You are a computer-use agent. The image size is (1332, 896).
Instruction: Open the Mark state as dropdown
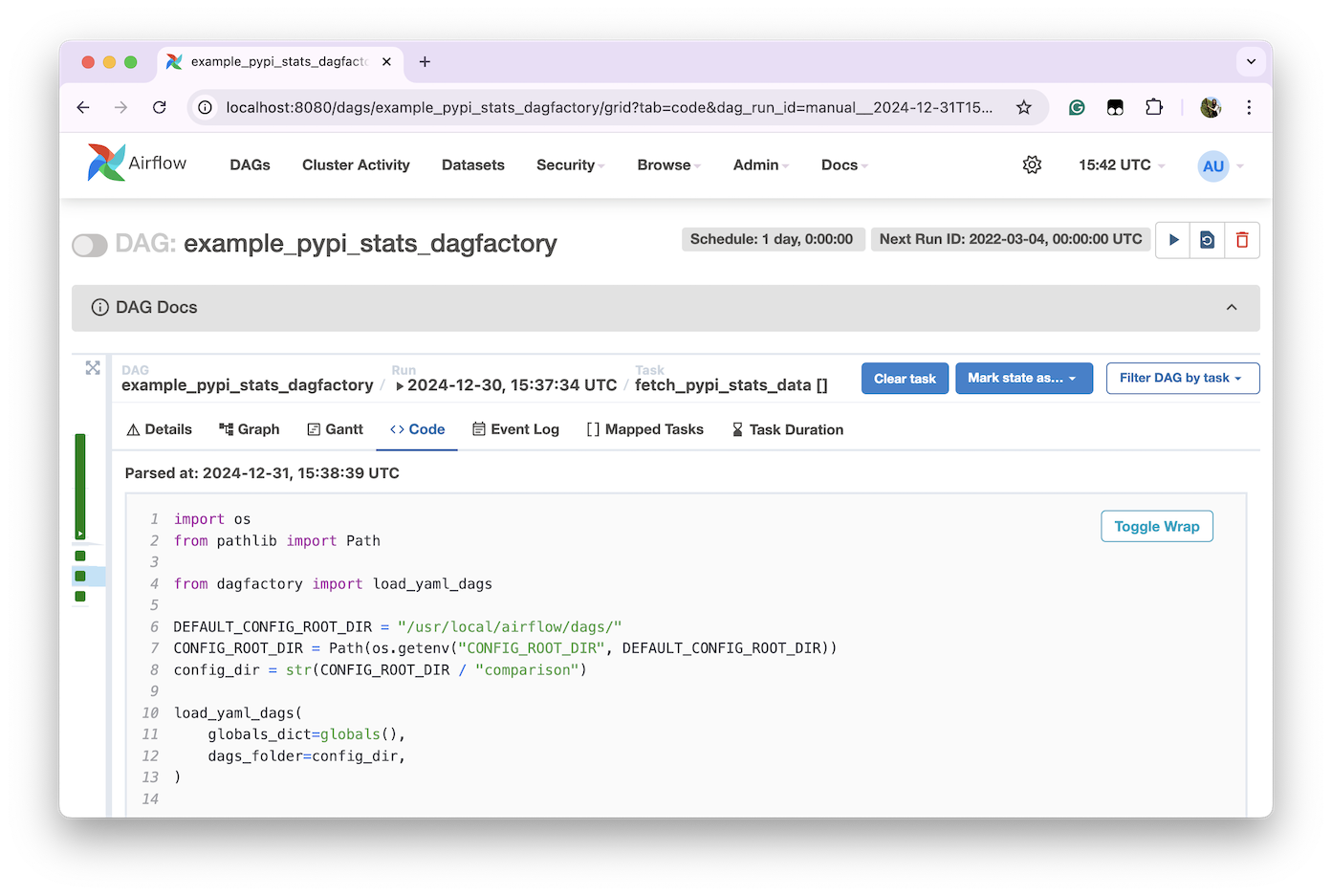pos(1023,379)
